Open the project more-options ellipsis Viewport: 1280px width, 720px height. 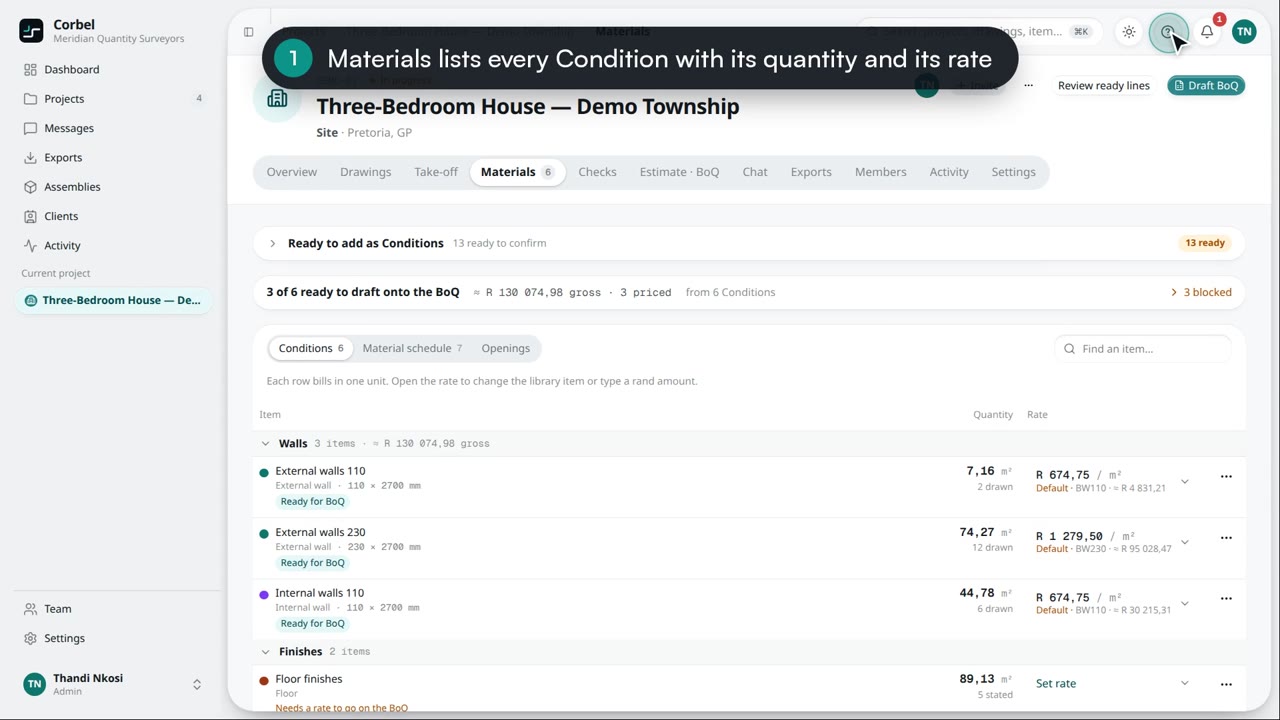pyautogui.click(x=1028, y=86)
